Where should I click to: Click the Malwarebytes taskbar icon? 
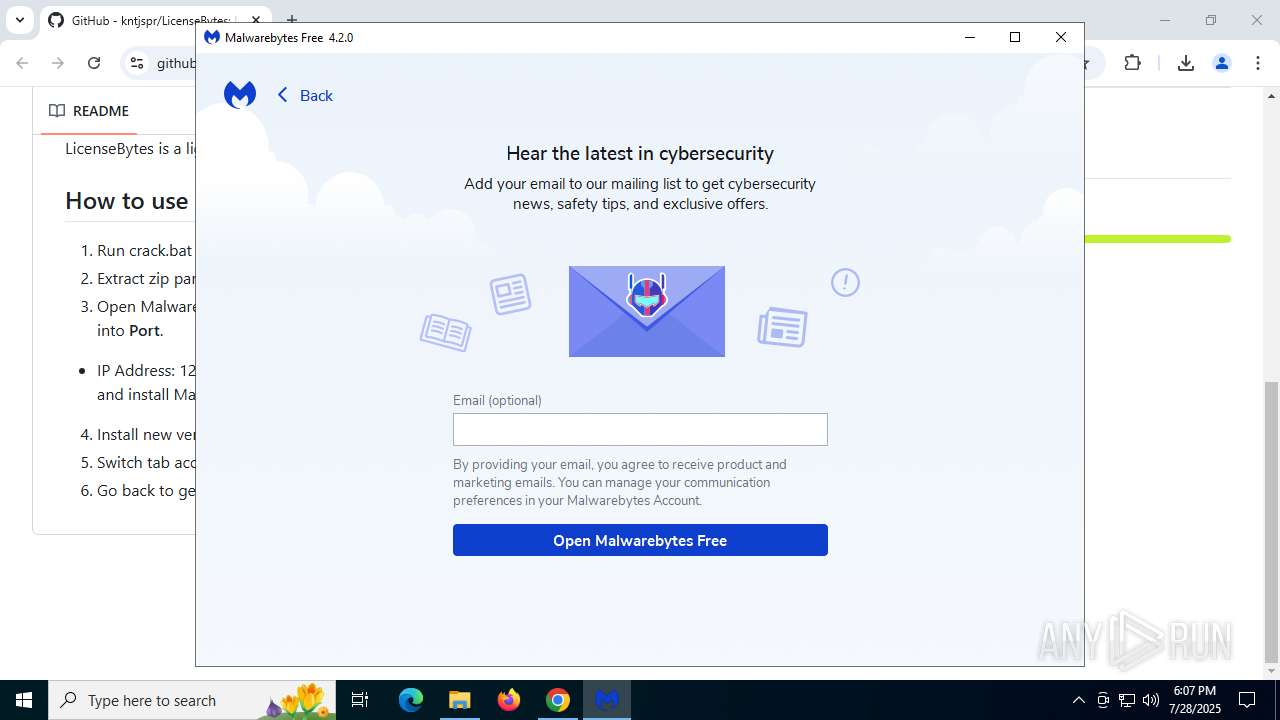click(x=607, y=700)
